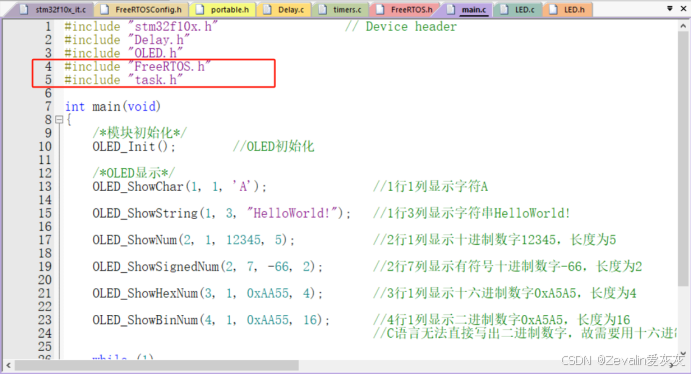Click the file icon on Delay.c tab
The height and width of the screenshot is (374, 692).
(267, 9)
